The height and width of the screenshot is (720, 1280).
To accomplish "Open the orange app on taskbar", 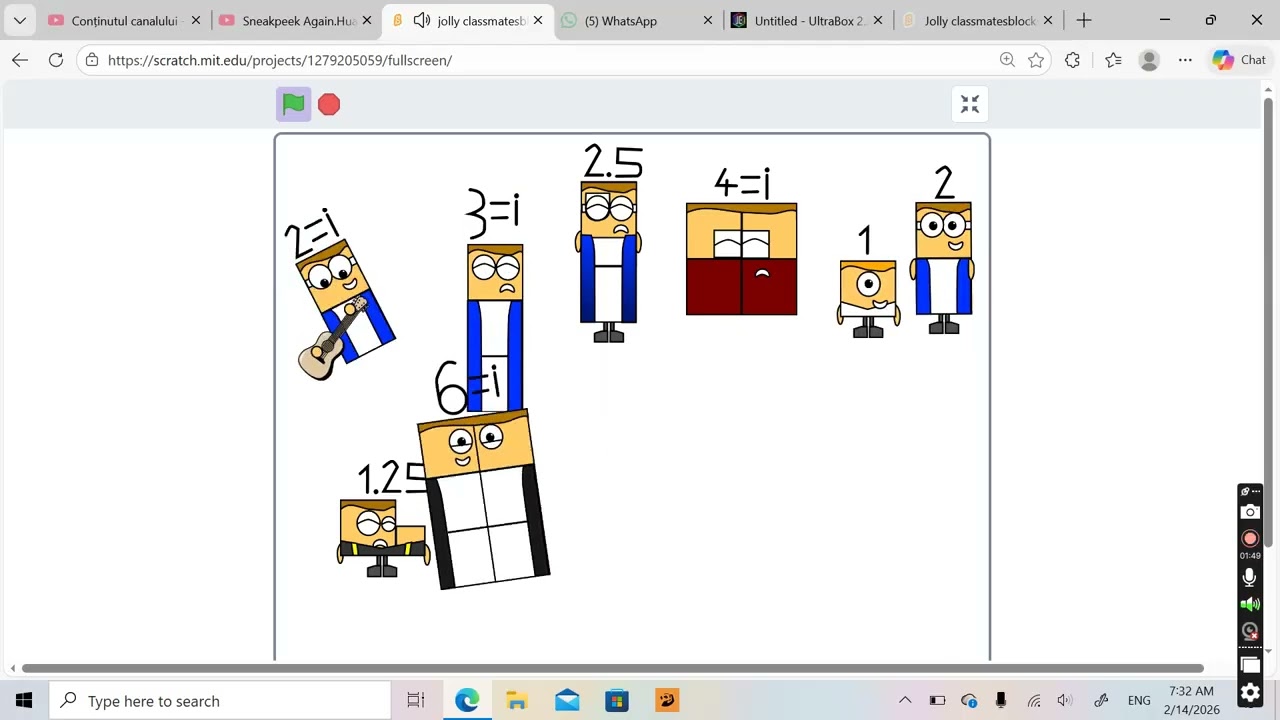I will [667, 701].
